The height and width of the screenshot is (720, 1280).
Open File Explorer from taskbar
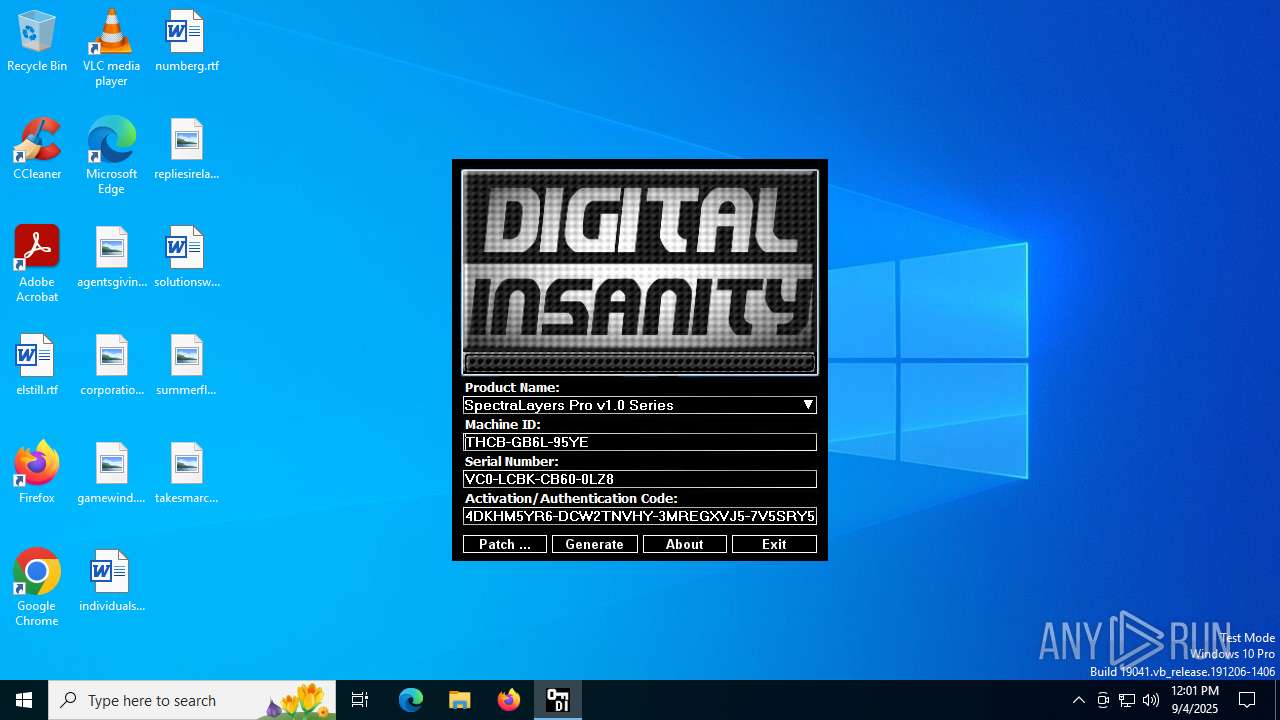click(460, 700)
